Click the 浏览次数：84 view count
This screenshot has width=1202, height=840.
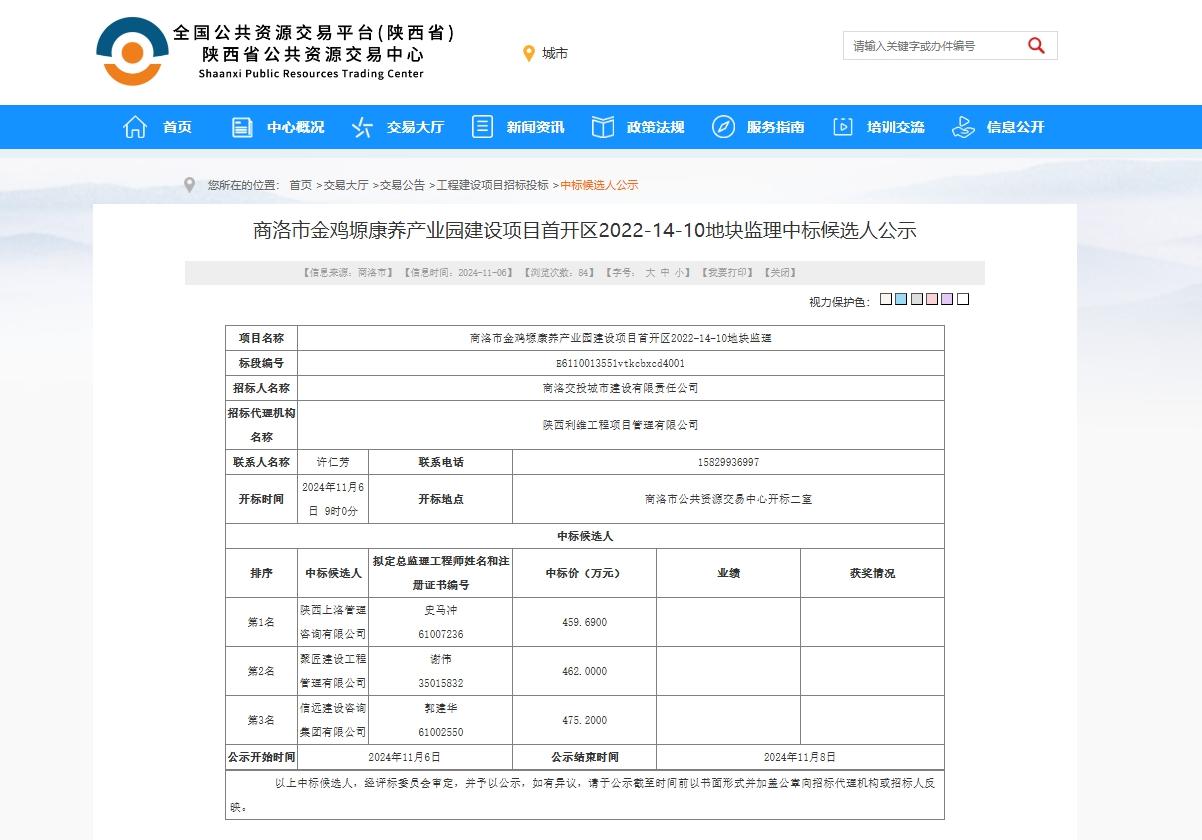point(559,273)
